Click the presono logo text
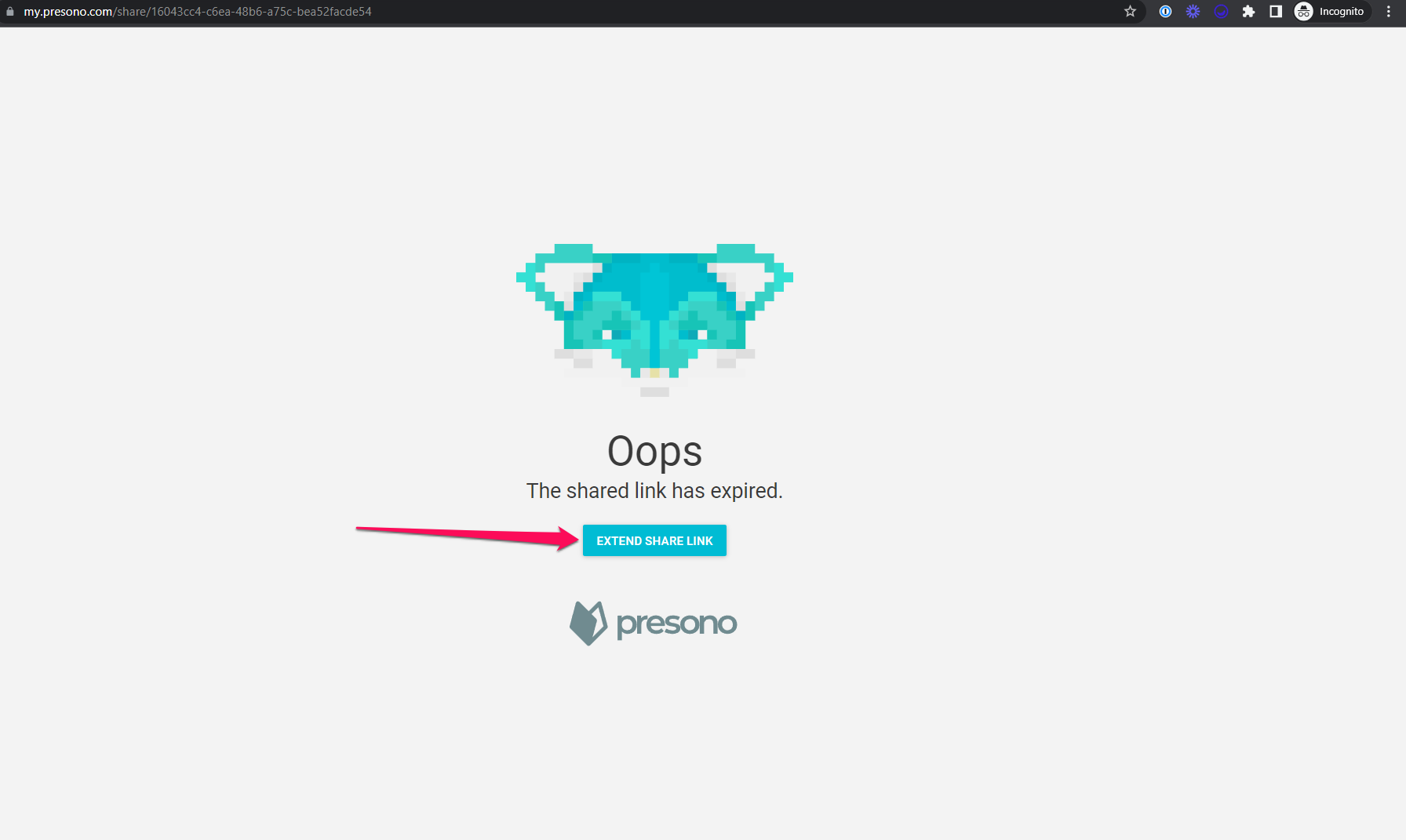This screenshot has width=1406, height=840. pyautogui.click(x=676, y=624)
